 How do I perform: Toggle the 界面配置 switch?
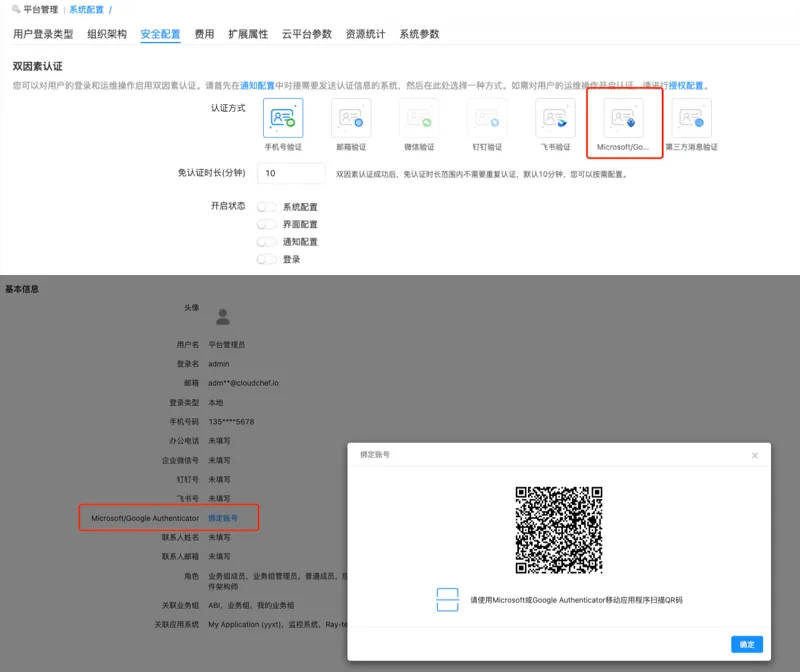267,225
